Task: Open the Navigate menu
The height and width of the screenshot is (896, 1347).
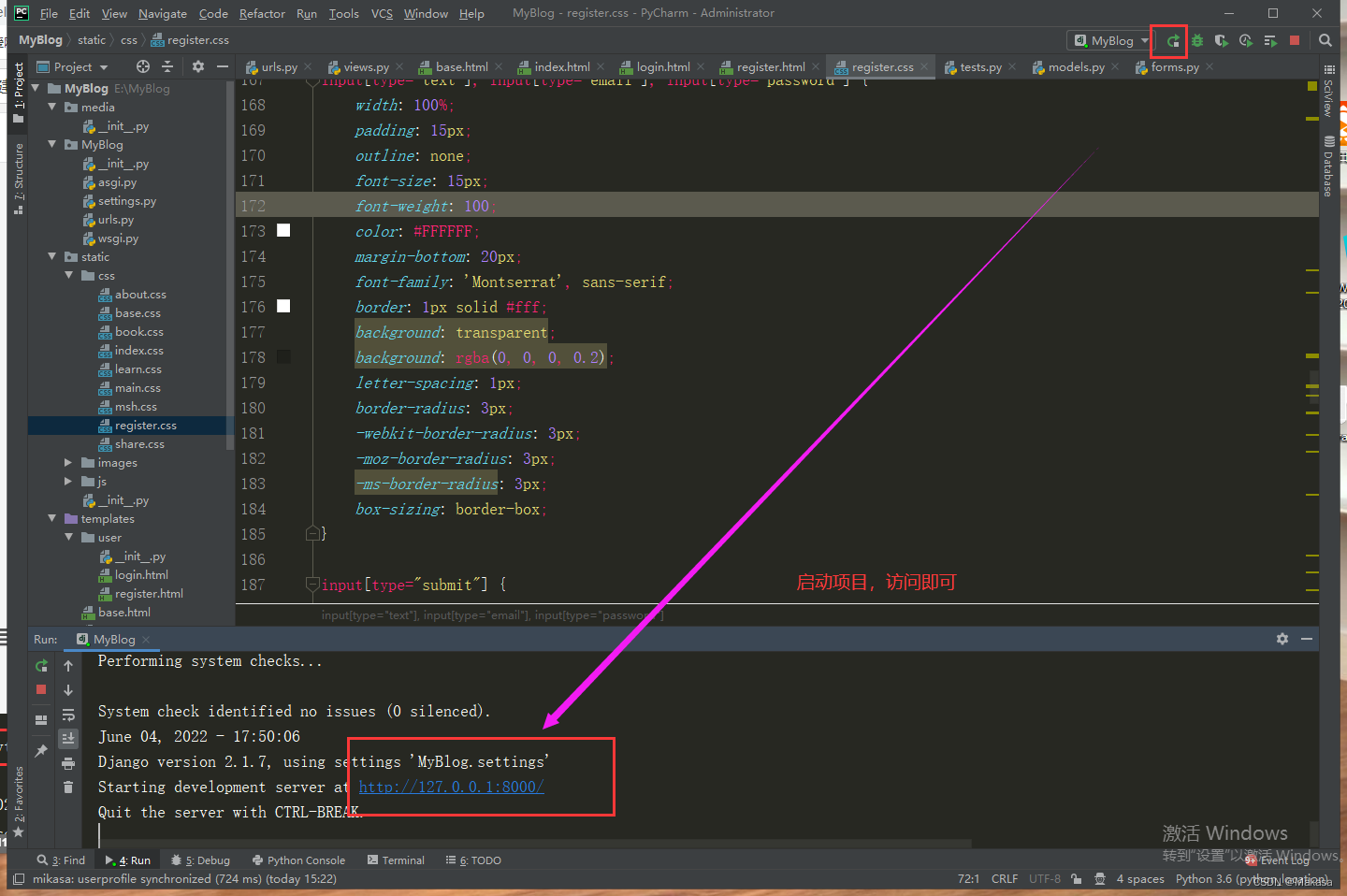Action: click(163, 13)
